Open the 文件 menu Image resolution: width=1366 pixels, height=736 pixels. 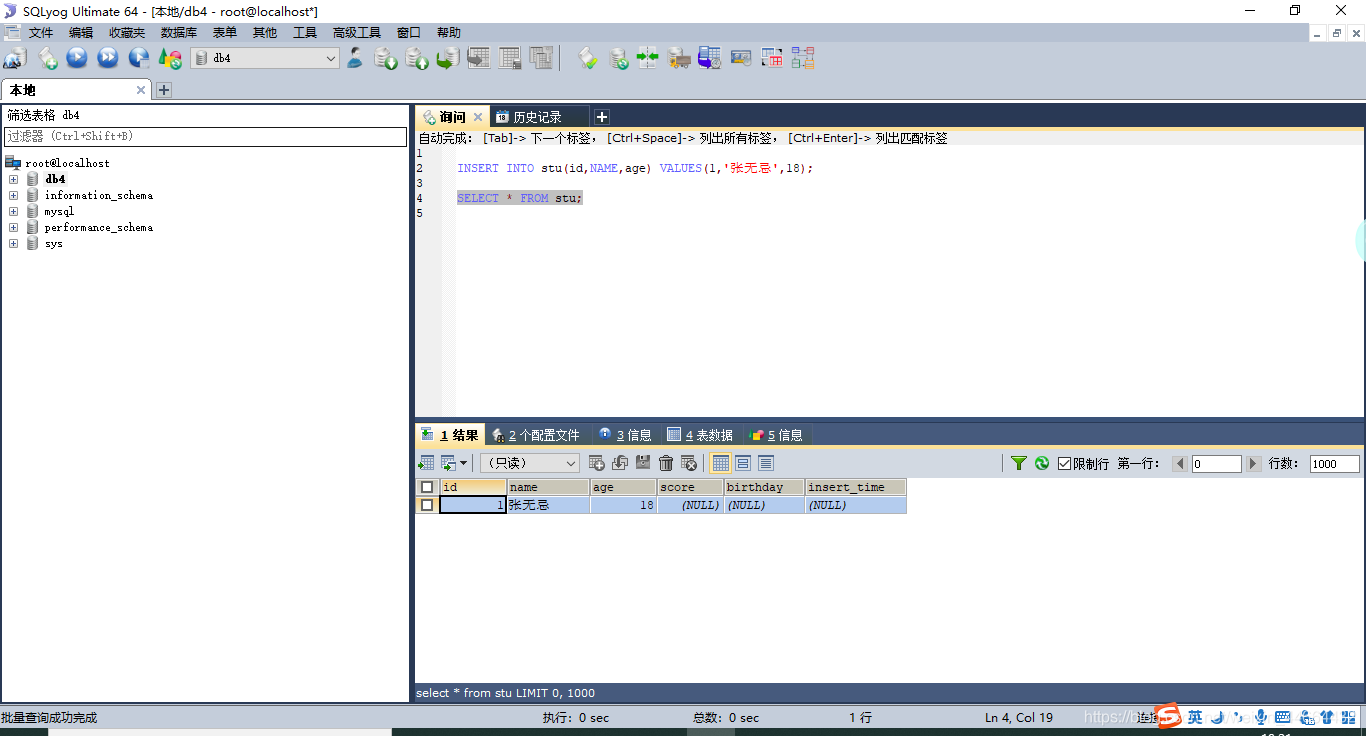[x=41, y=33]
